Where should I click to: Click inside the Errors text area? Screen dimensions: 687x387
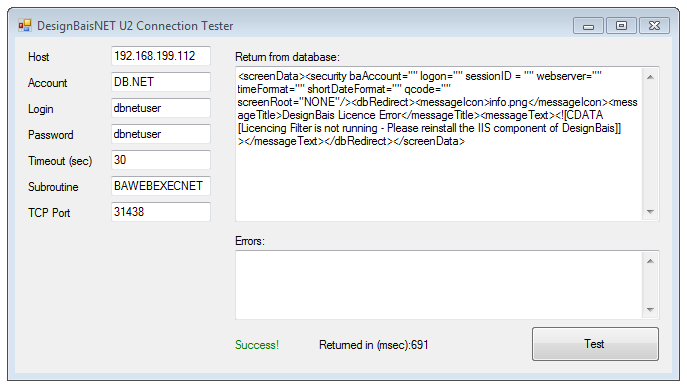pos(439,285)
